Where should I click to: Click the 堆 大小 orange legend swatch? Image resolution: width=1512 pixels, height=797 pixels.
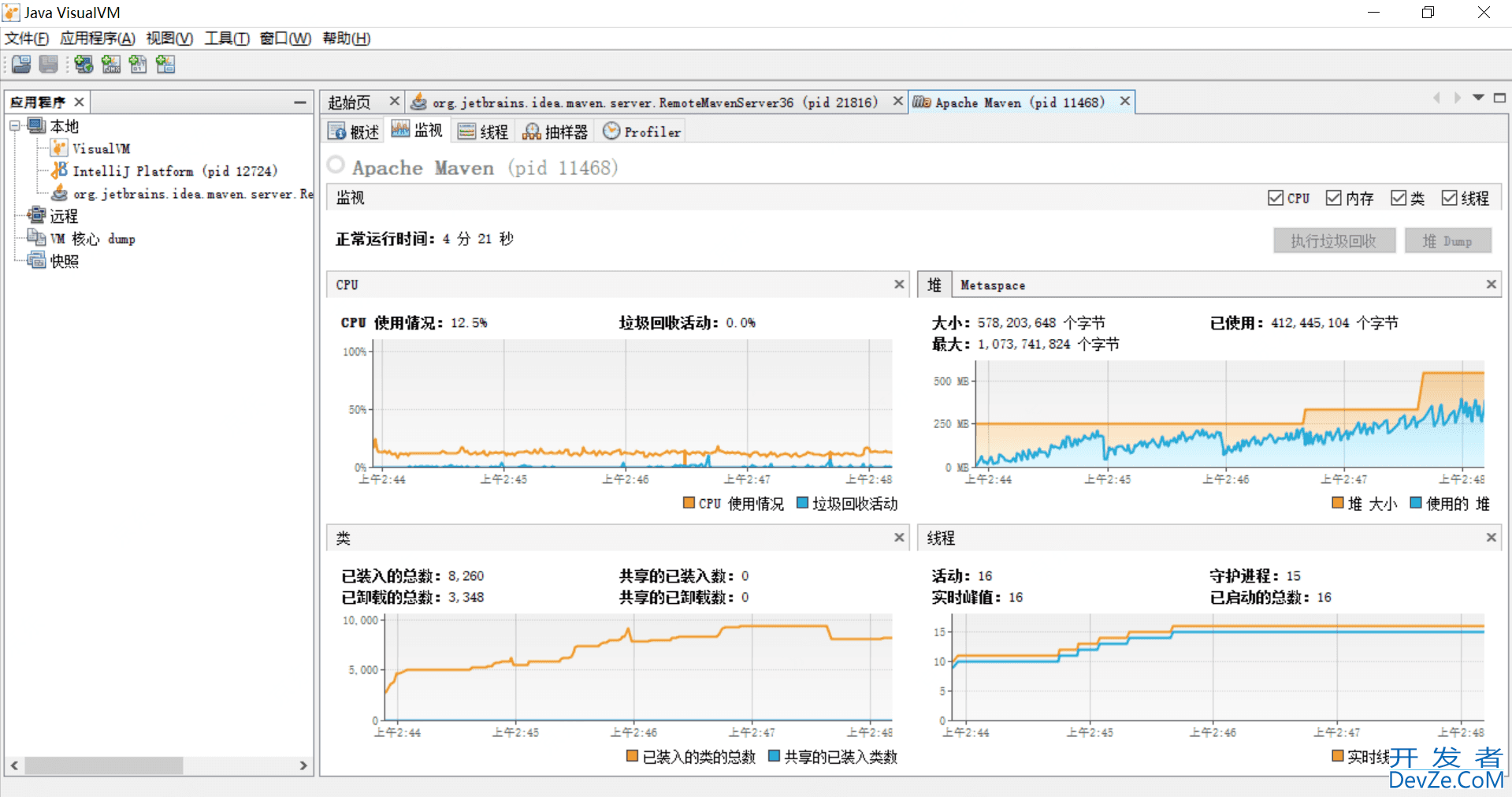pyautogui.click(x=1337, y=503)
